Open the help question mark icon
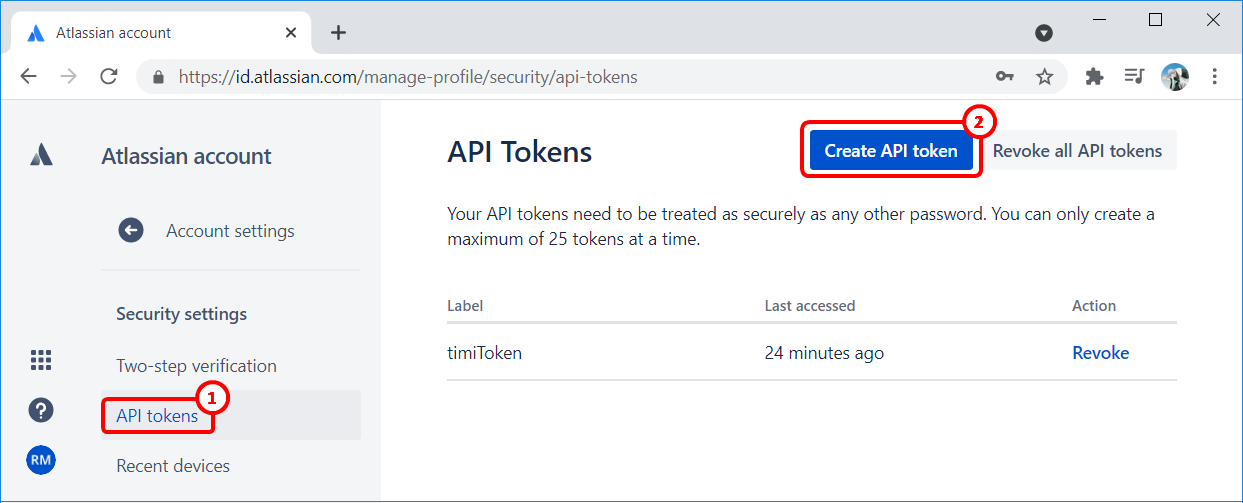 pyautogui.click(x=41, y=410)
